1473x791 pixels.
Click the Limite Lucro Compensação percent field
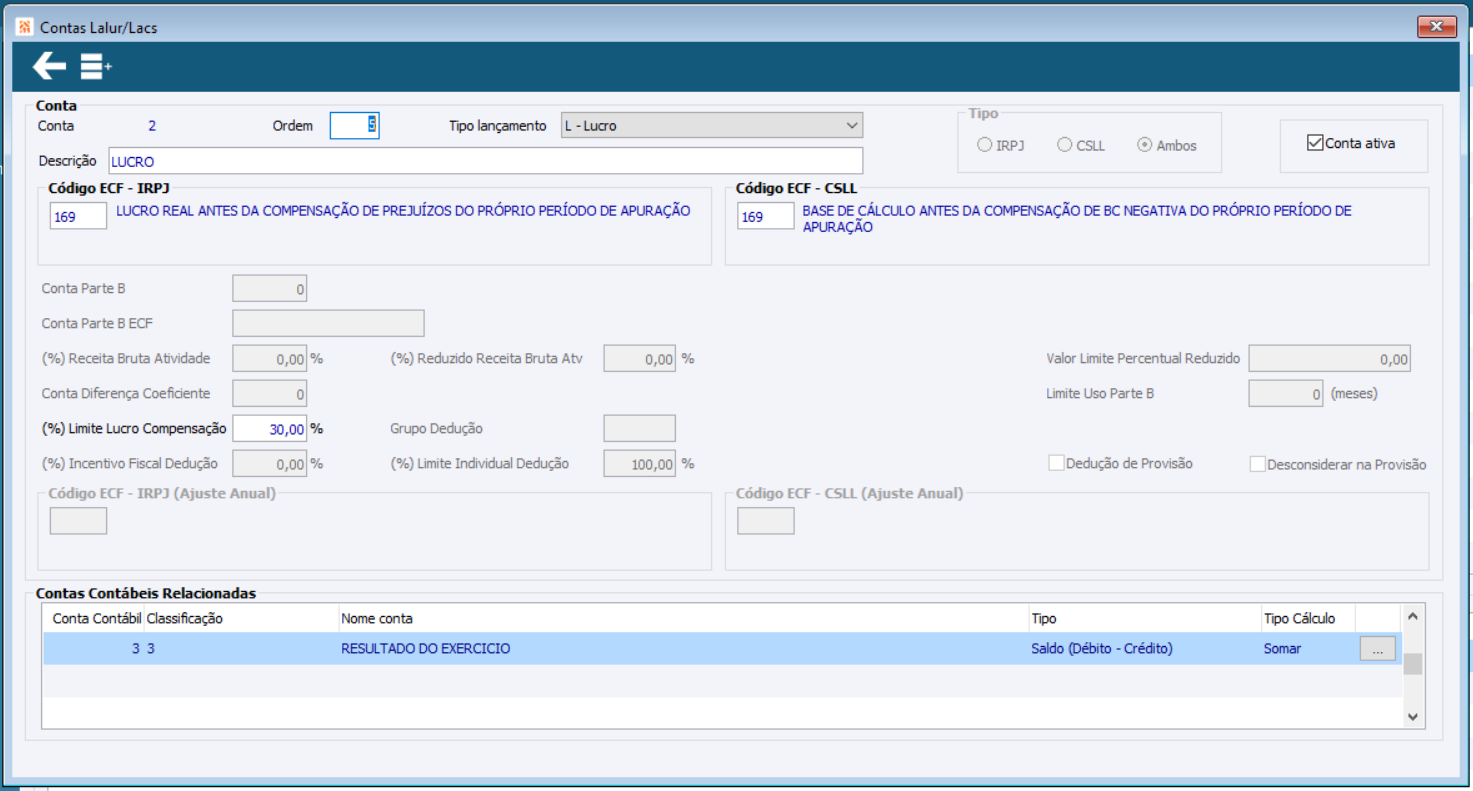click(x=270, y=428)
